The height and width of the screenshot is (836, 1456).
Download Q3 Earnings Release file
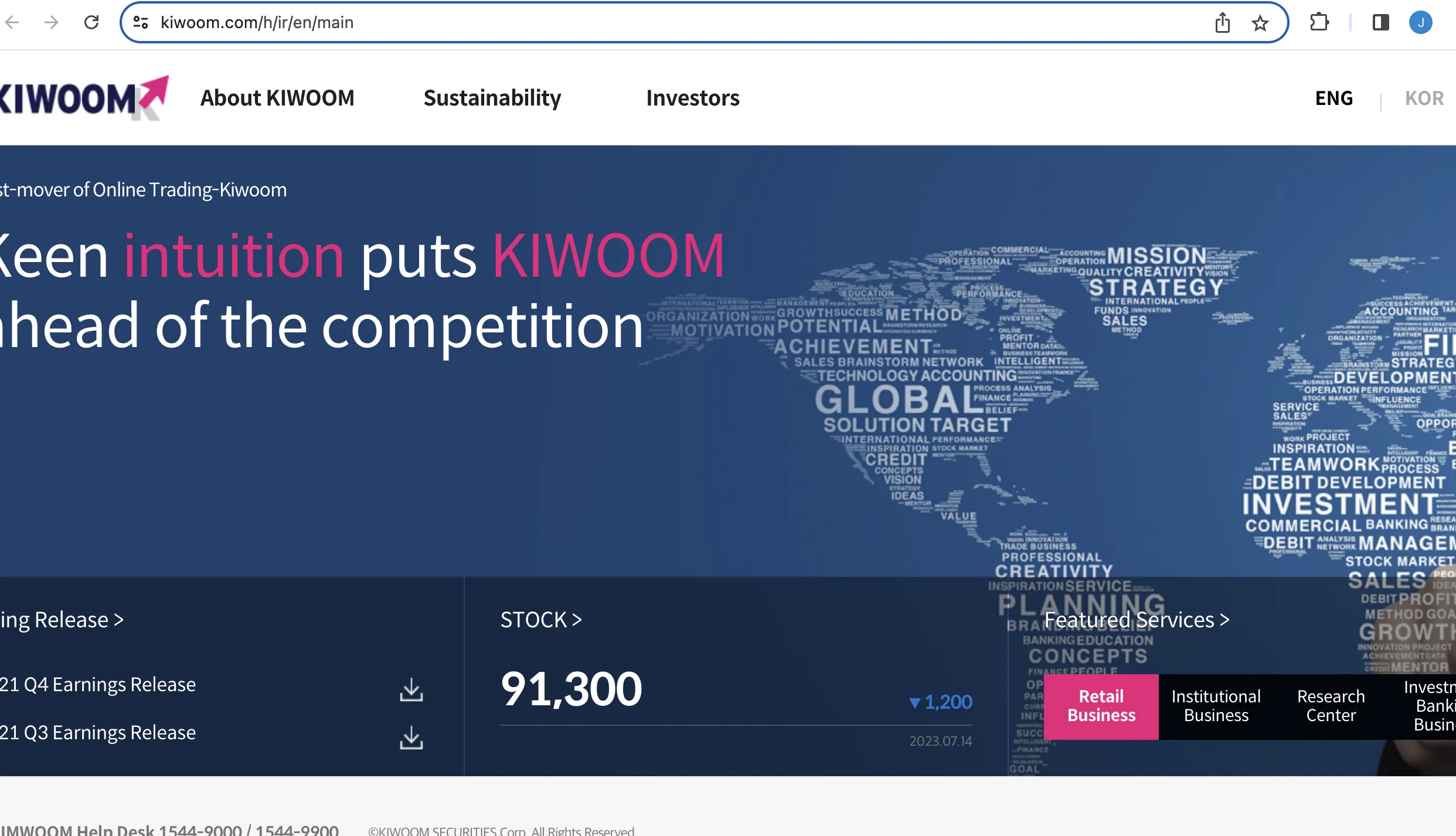(x=411, y=738)
